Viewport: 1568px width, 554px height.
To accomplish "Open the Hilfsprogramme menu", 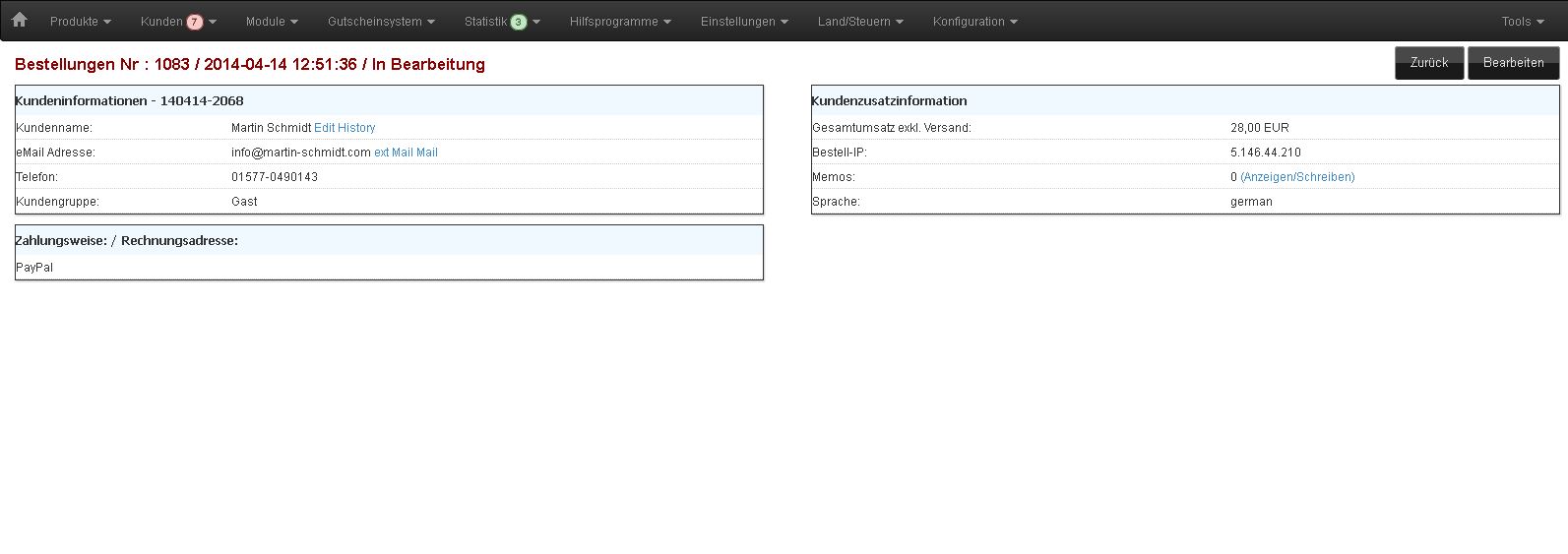I will pyautogui.click(x=620, y=22).
